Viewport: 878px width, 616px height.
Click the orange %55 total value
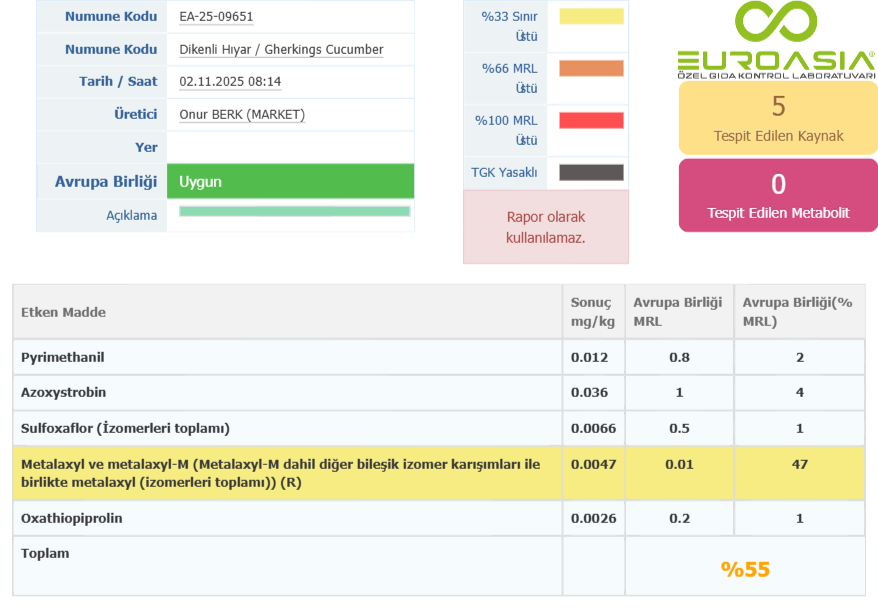745,570
